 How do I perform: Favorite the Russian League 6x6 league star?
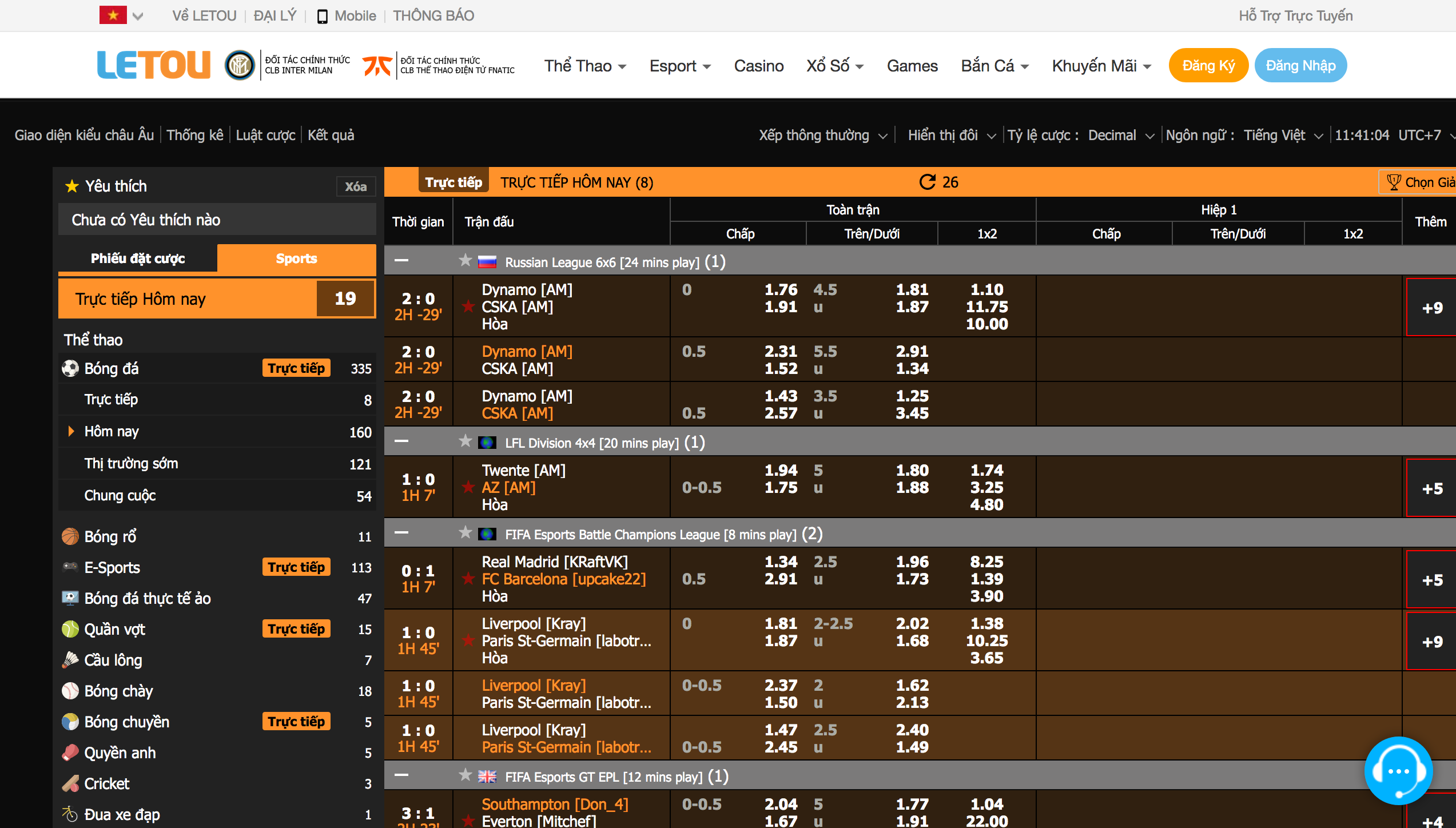pyautogui.click(x=465, y=261)
